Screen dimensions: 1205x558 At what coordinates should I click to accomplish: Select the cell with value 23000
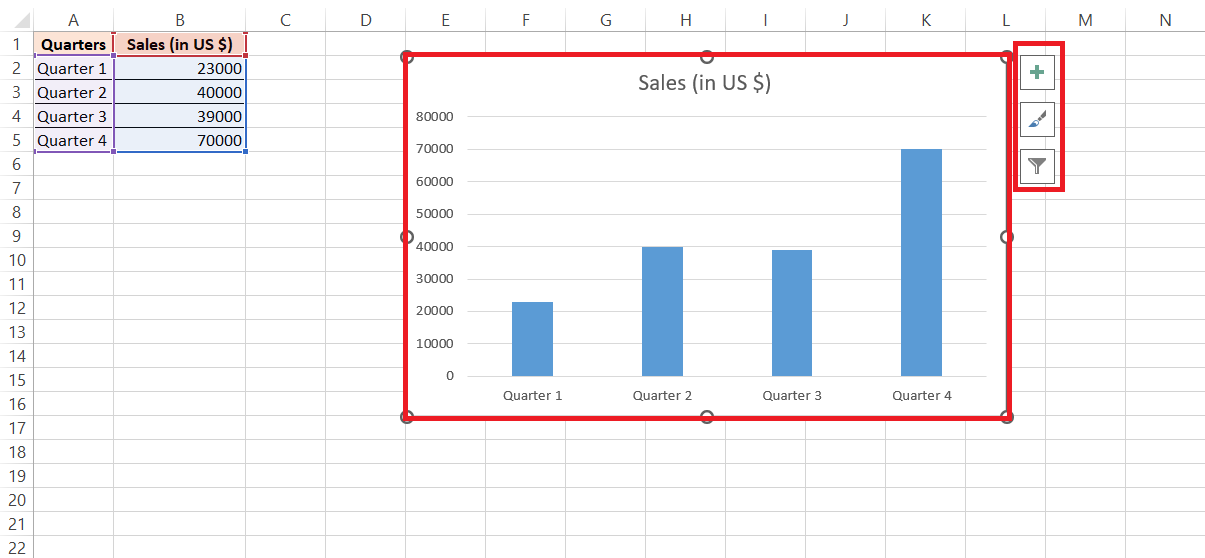click(x=179, y=68)
